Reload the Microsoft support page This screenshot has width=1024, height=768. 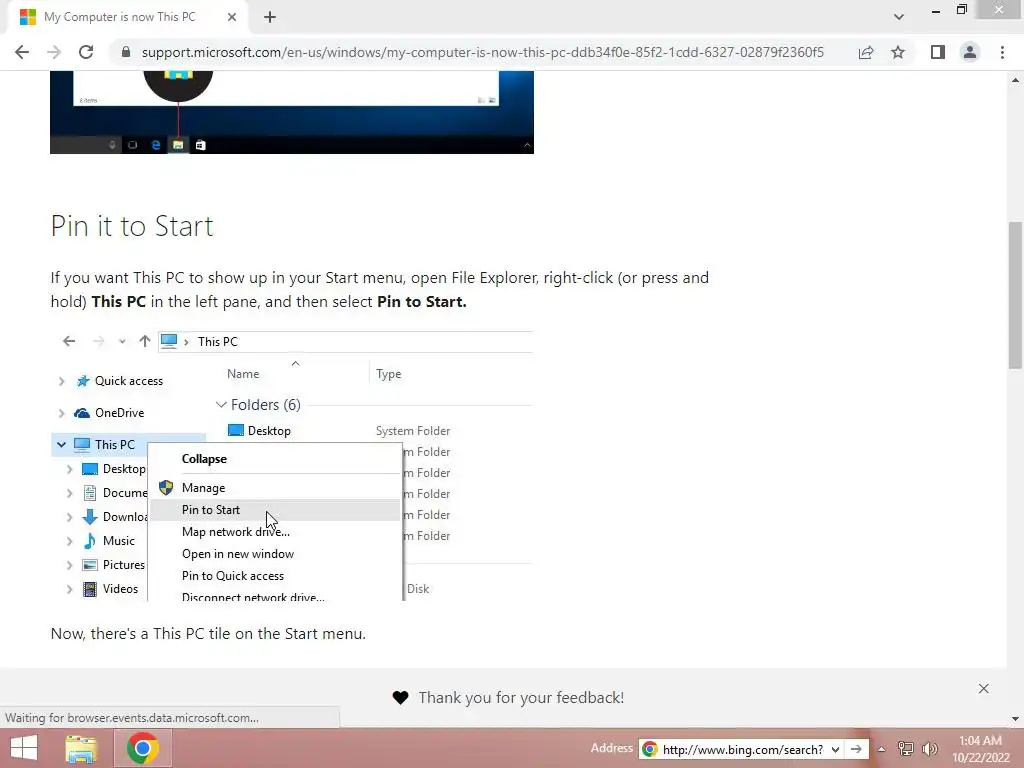pyautogui.click(x=86, y=52)
